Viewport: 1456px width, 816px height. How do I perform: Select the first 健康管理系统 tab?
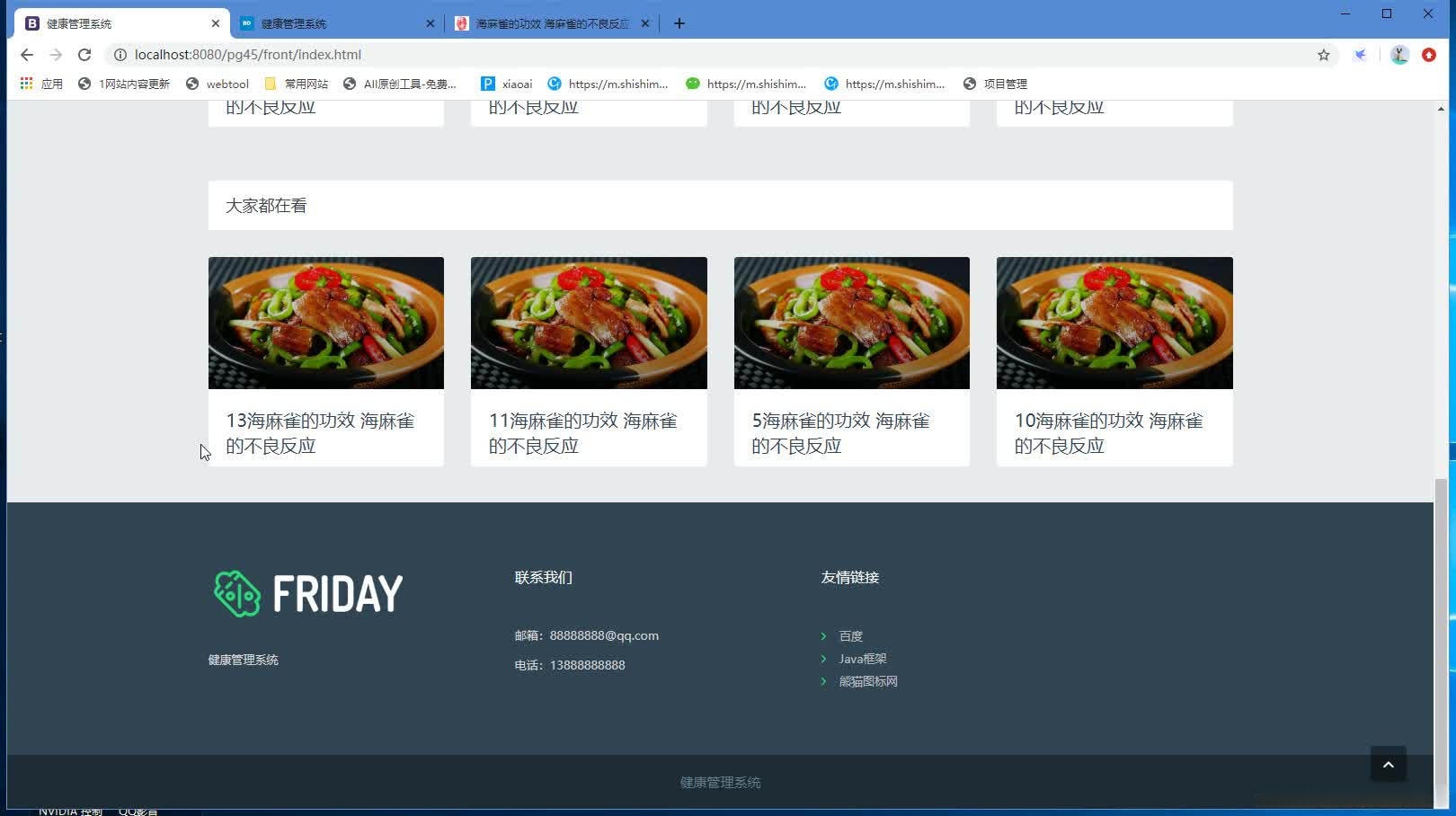[x=122, y=23]
